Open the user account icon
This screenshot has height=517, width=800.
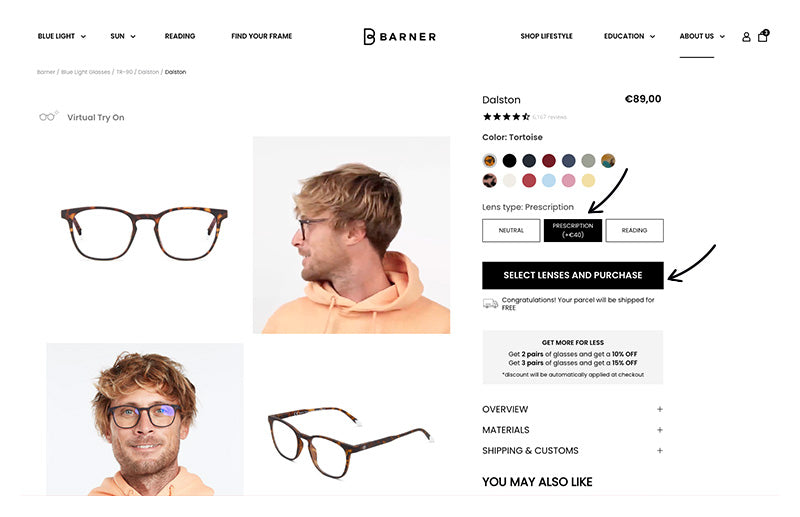click(x=746, y=37)
